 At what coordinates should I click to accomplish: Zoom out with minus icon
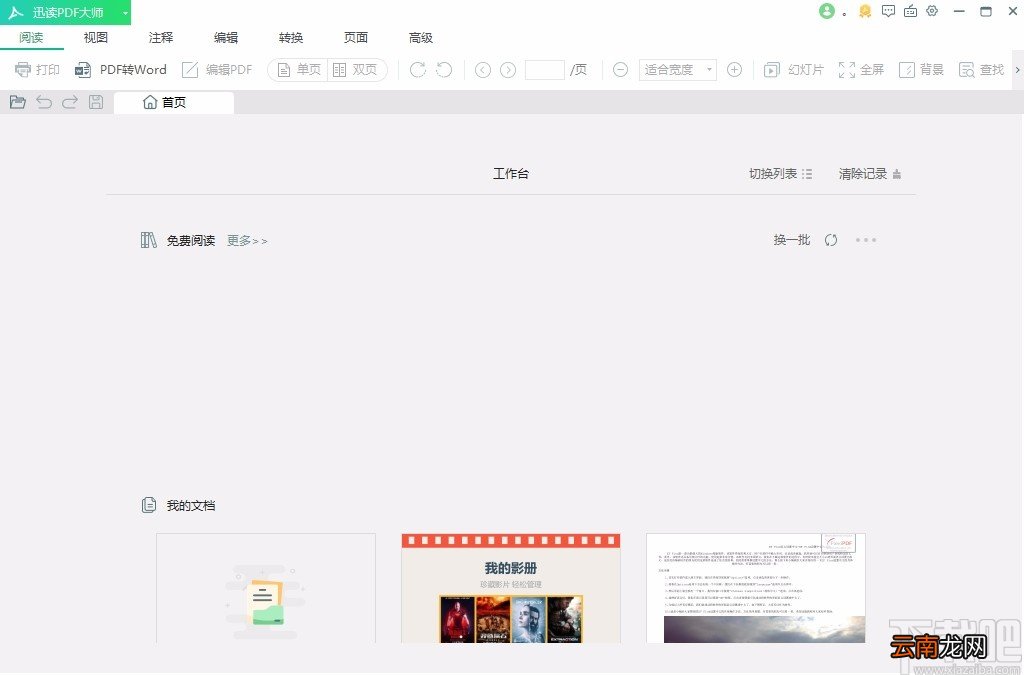(620, 69)
